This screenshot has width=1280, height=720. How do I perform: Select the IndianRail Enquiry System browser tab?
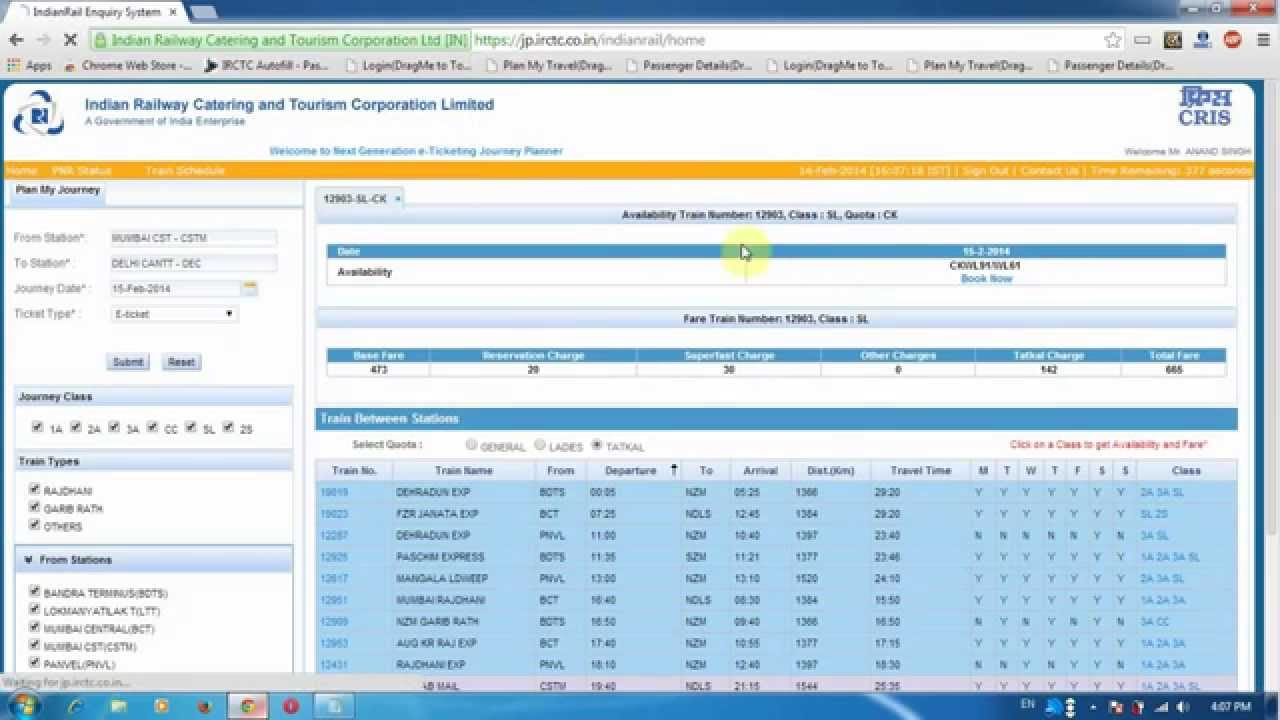pyautogui.click(x=96, y=12)
